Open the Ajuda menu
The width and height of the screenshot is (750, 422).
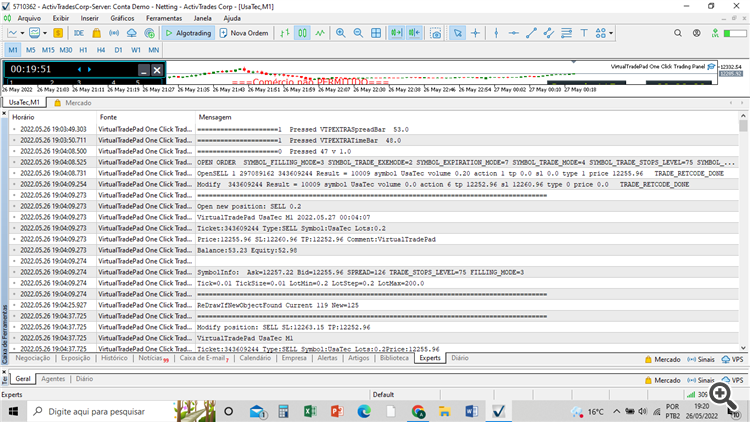click(x=232, y=18)
